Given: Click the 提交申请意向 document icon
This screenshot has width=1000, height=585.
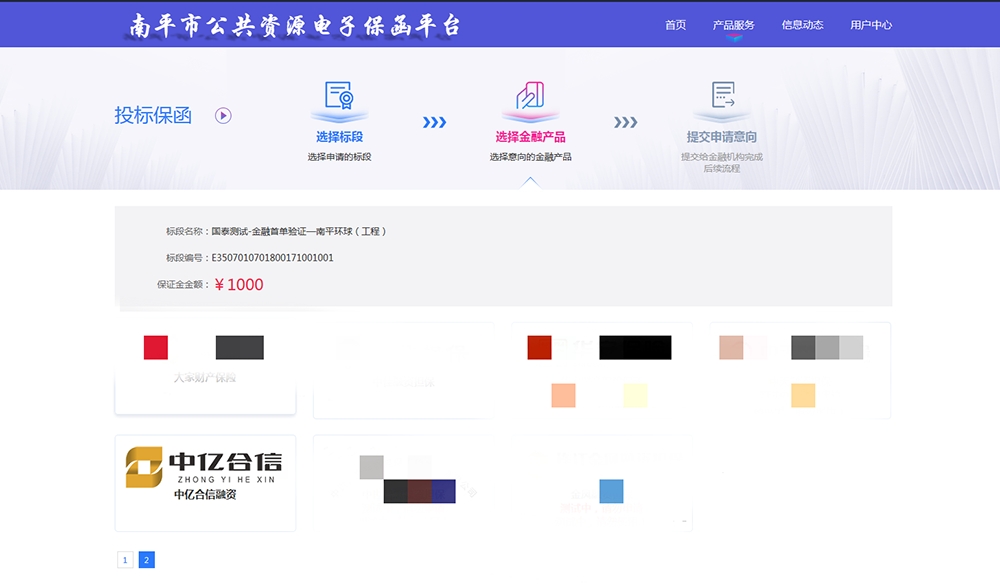Looking at the screenshot, I should click(722, 96).
